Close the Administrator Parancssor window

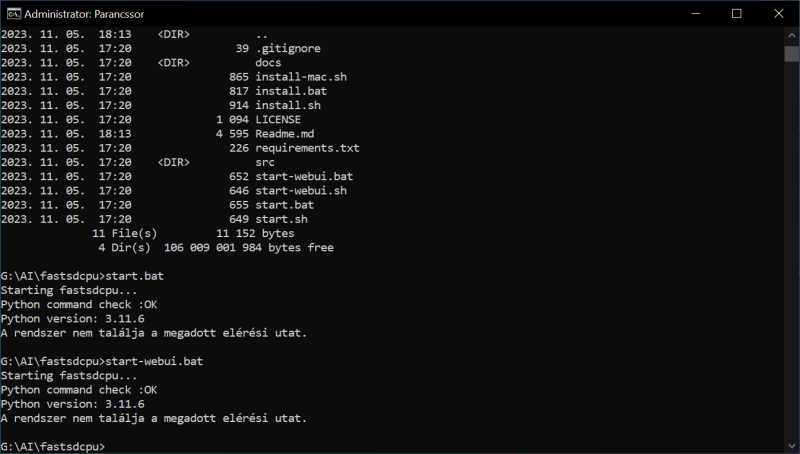click(779, 14)
